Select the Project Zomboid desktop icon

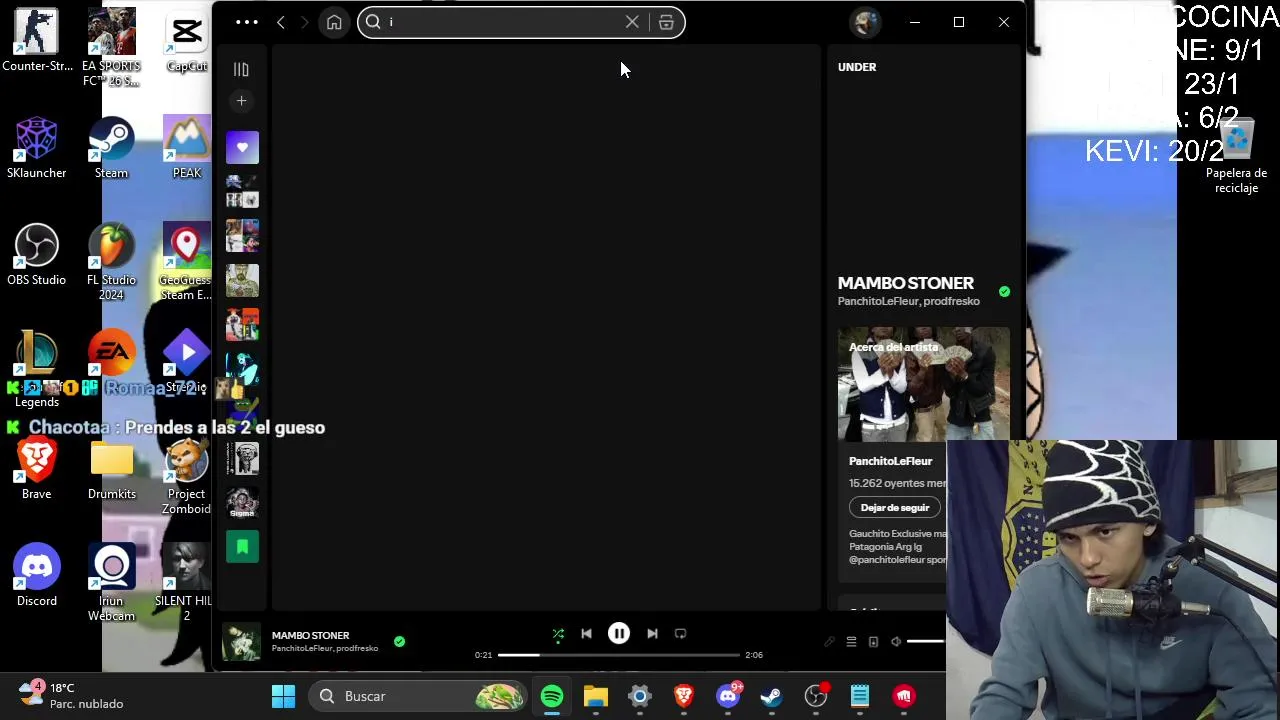tap(187, 476)
